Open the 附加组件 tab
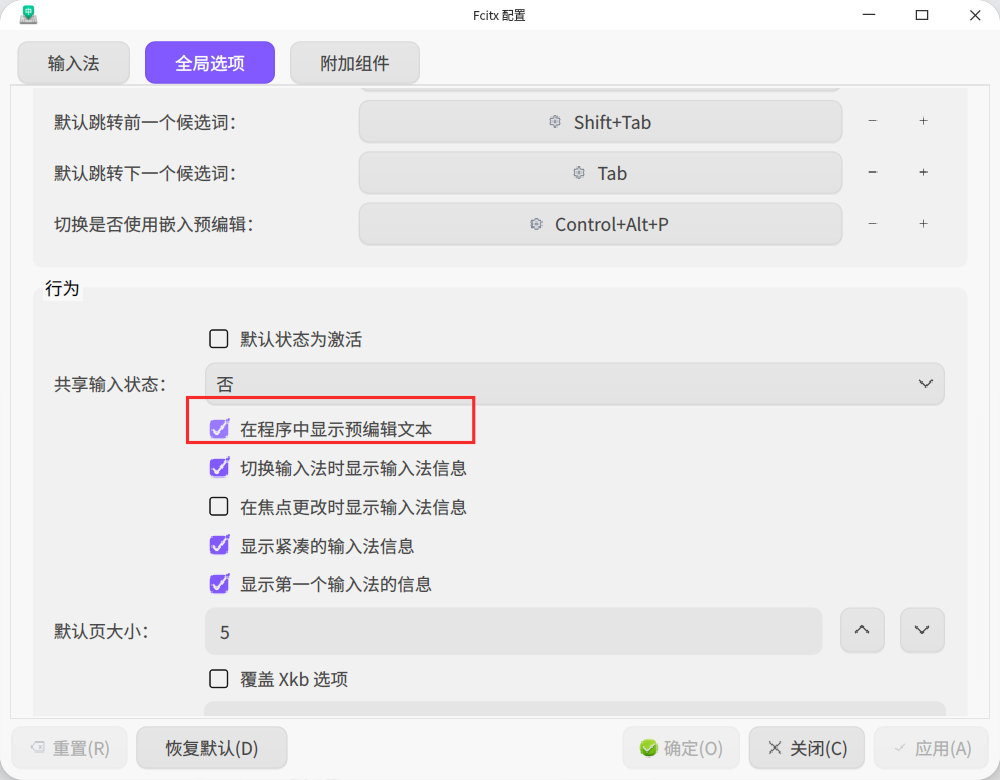The image size is (1000, 780). [355, 63]
